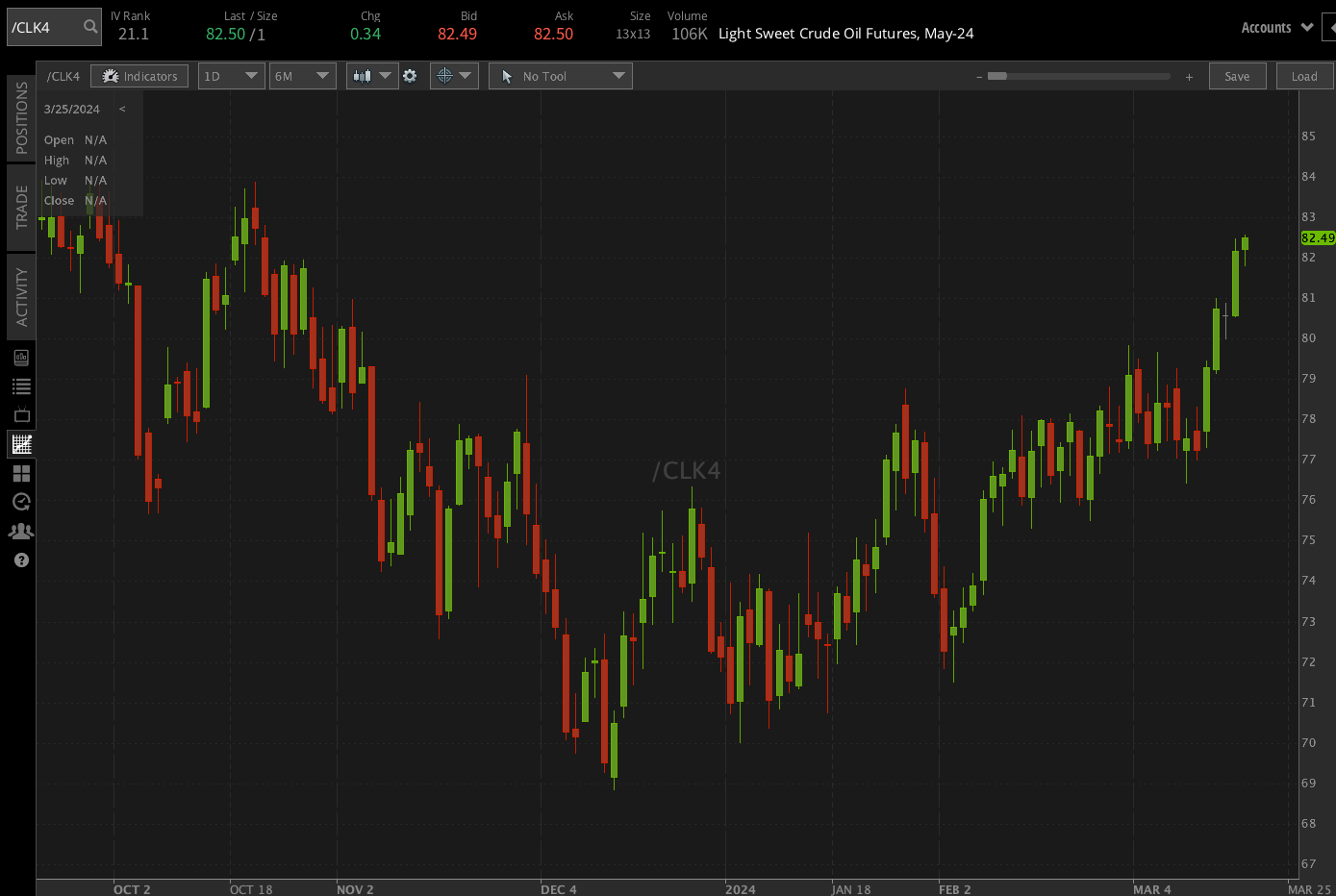The image size is (1336, 896).
Task: Save the chart with the Save button
Action: [x=1237, y=75]
